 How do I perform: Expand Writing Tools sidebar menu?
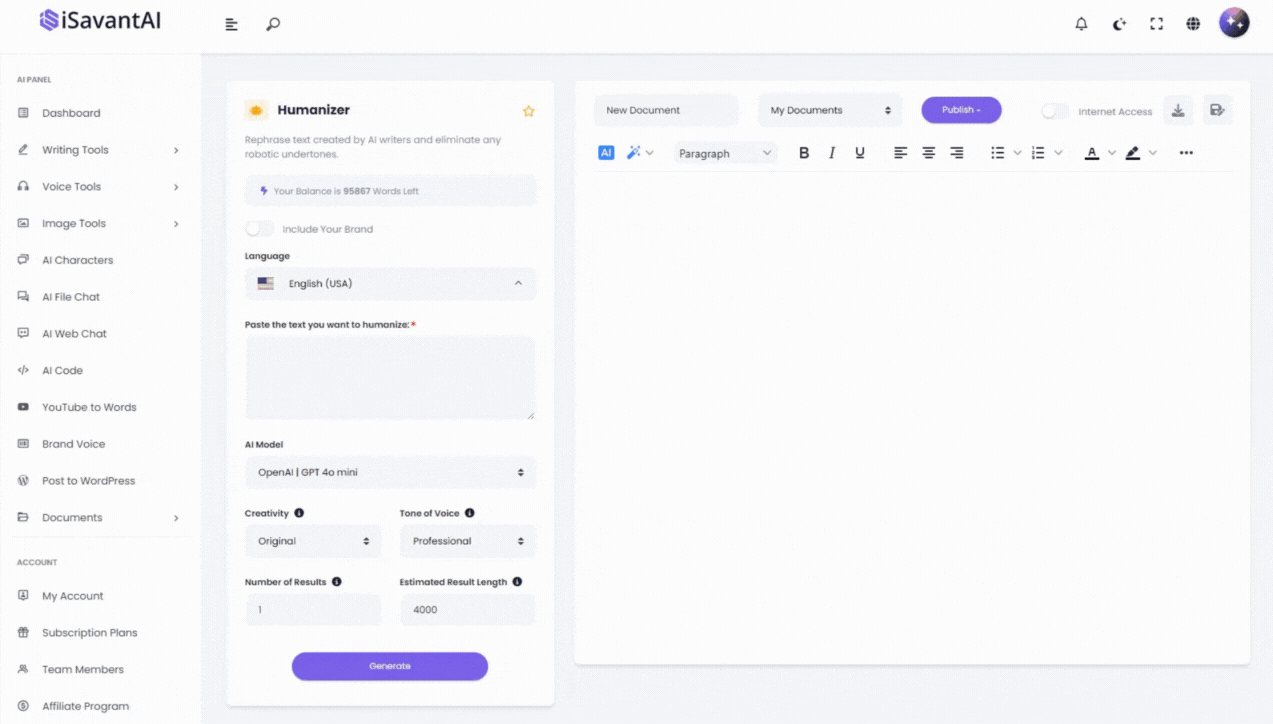(x=75, y=150)
